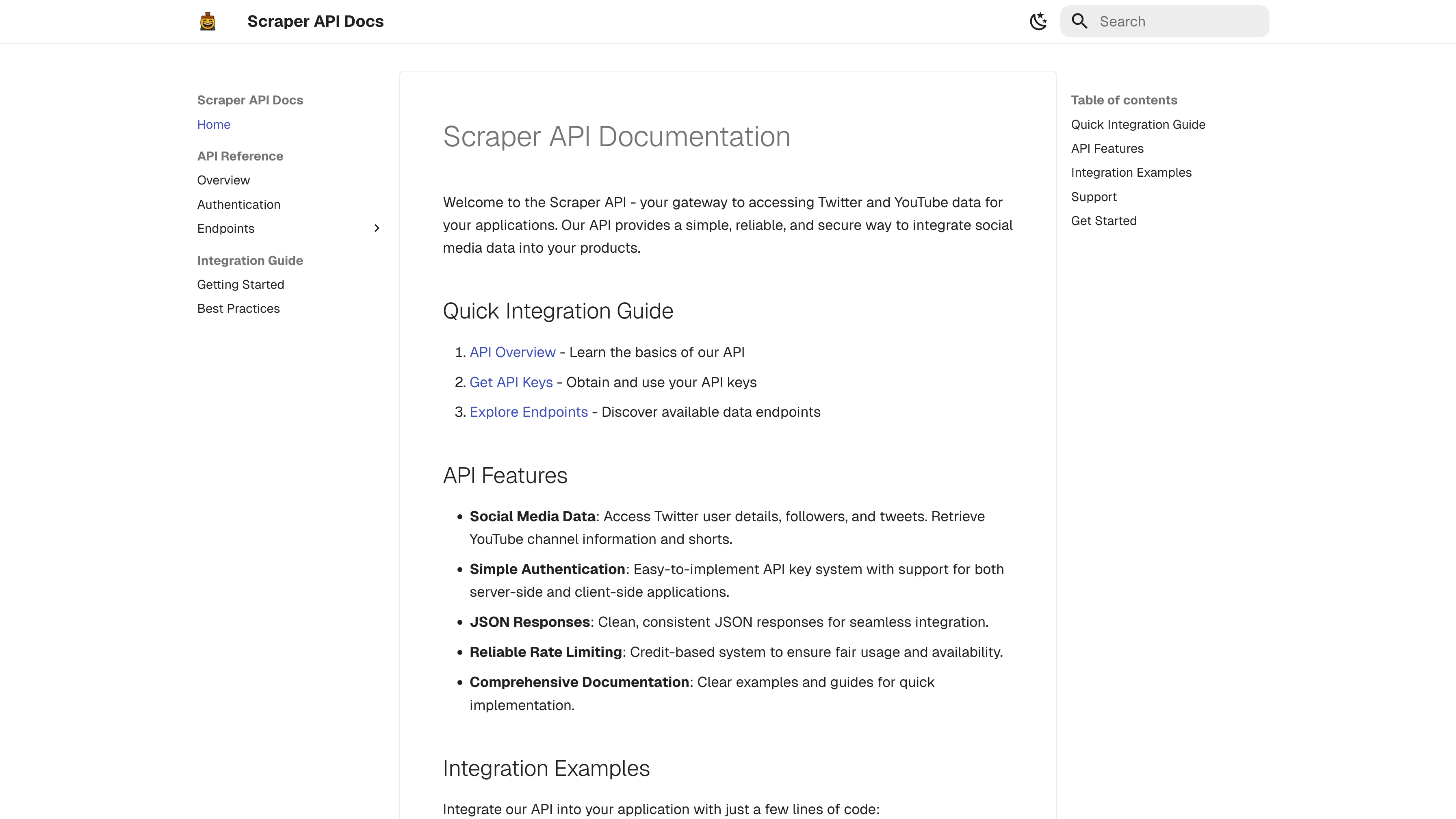Expand the Endpoints chevron in the sidebar
Image resolution: width=1456 pixels, height=819 pixels.
[377, 228]
